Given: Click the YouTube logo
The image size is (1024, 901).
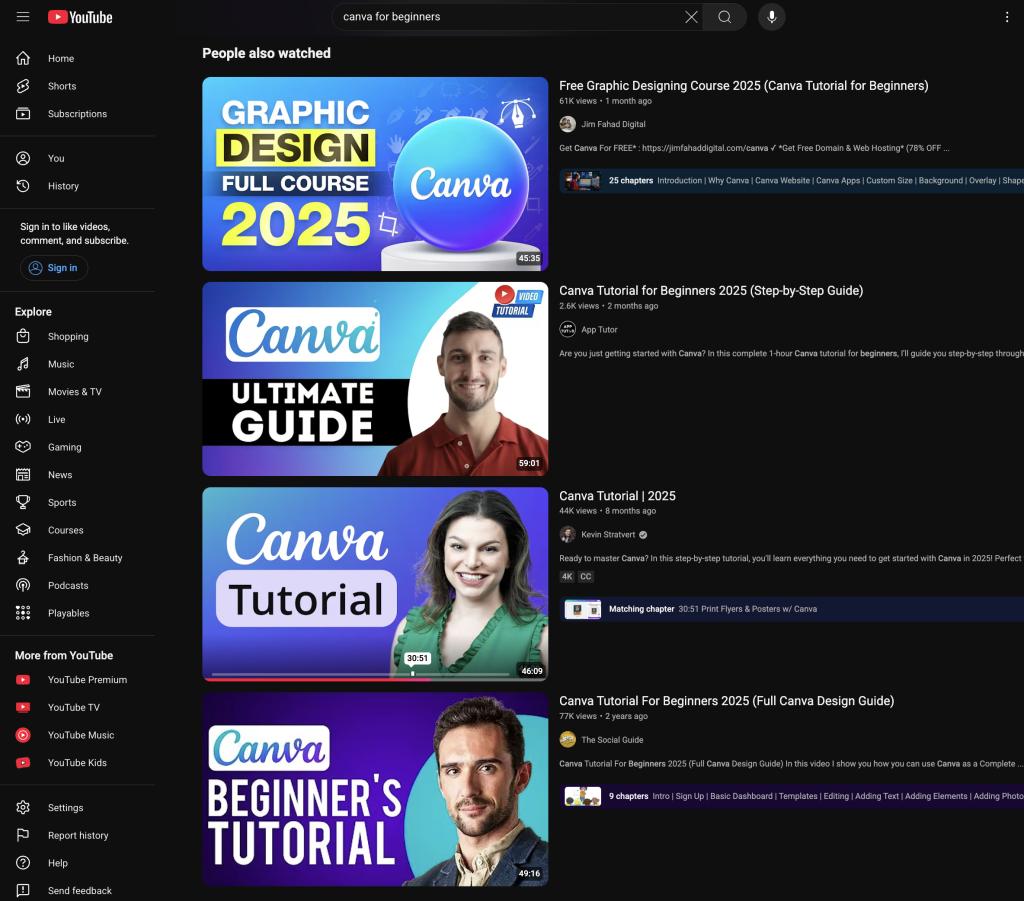Looking at the screenshot, I should coord(80,17).
